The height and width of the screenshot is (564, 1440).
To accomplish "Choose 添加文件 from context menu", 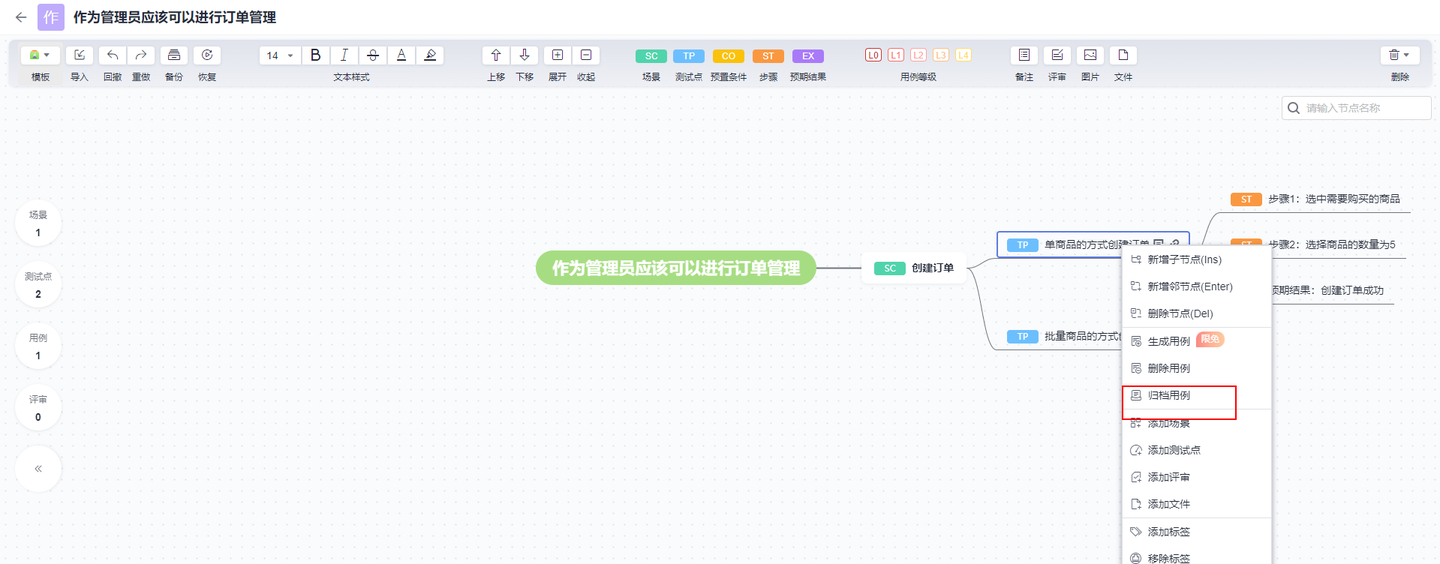I will coord(1197,504).
